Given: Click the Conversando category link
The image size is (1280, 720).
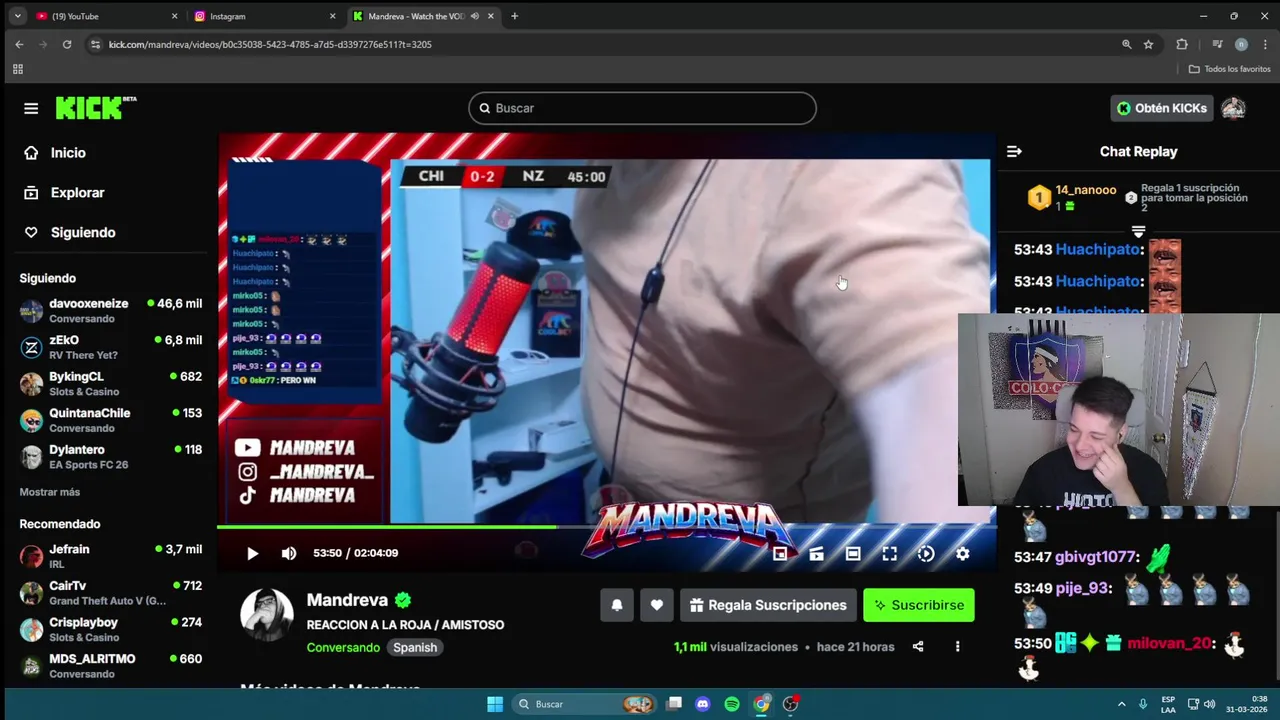Looking at the screenshot, I should pos(343,647).
